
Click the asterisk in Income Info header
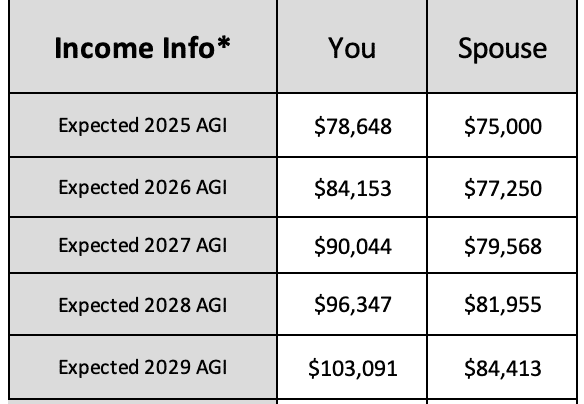(224, 43)
